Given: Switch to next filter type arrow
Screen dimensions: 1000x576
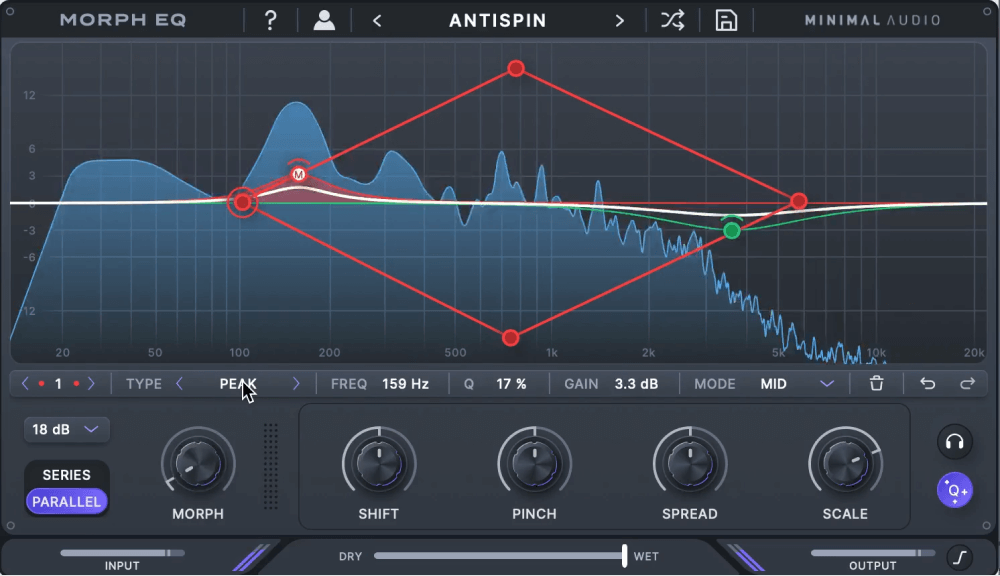Looking at the screenshot, I should pos(295,383).
